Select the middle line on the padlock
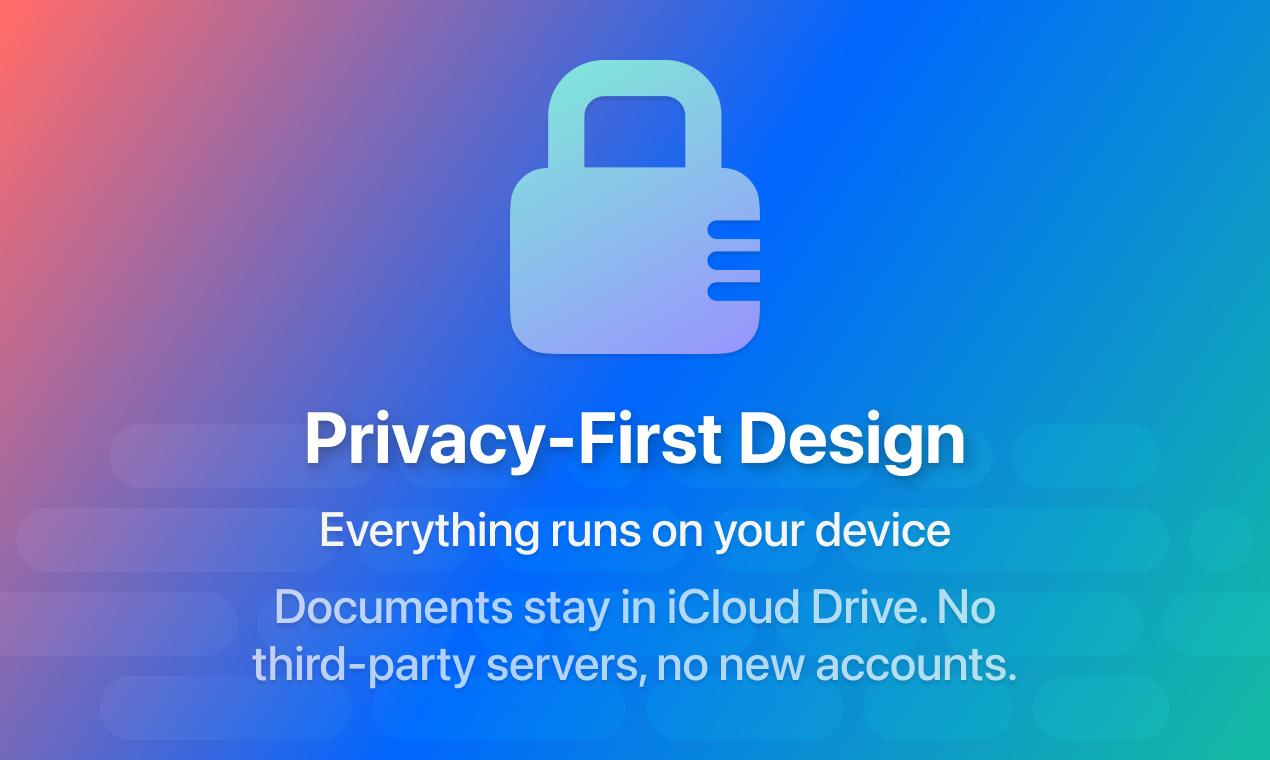The width and height of the screenshot is (1270, 760). (x=733, y=260)
